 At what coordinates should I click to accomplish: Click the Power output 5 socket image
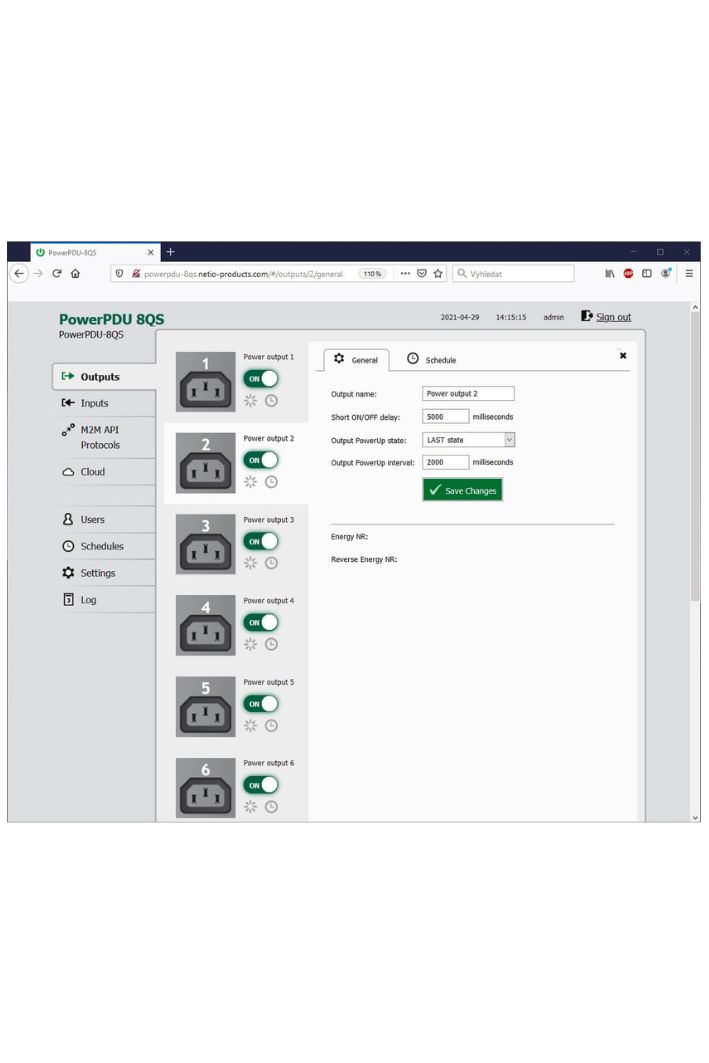pyautogui.click(x=206, y=708)
